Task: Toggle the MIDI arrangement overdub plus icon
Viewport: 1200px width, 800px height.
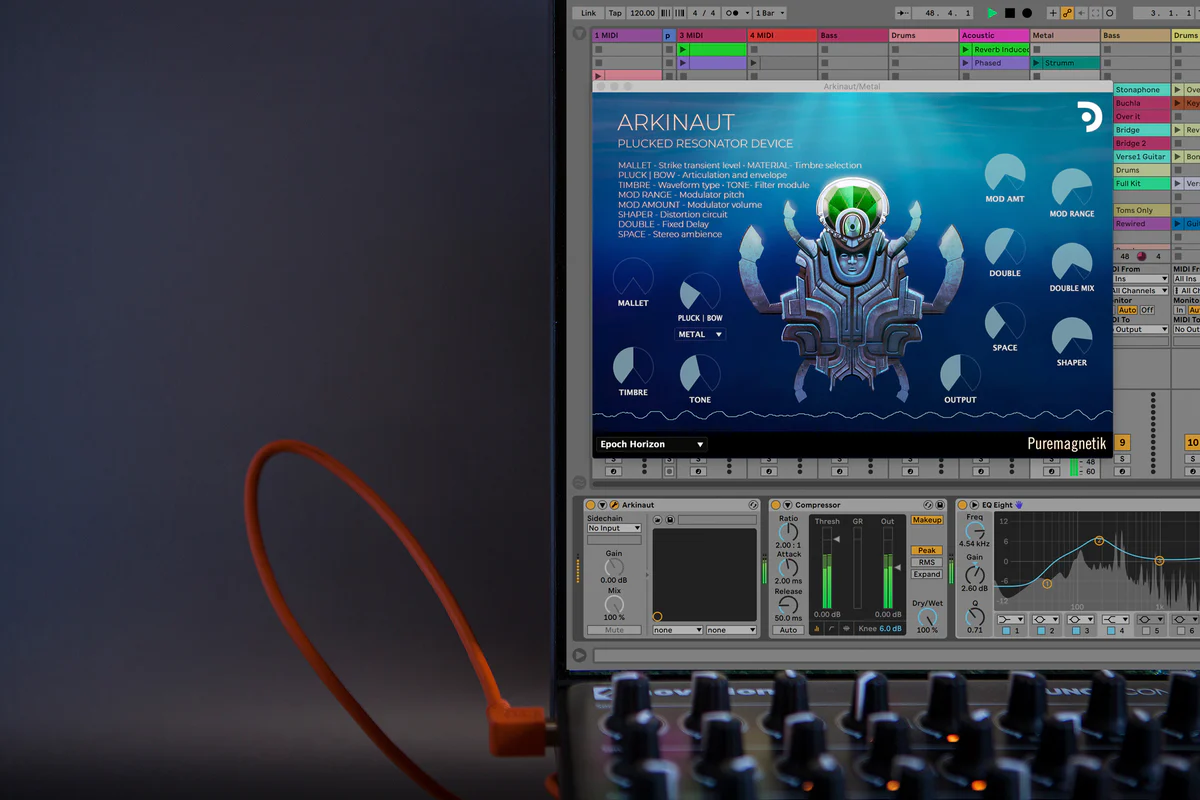Action: click(x=1053, y=13)
